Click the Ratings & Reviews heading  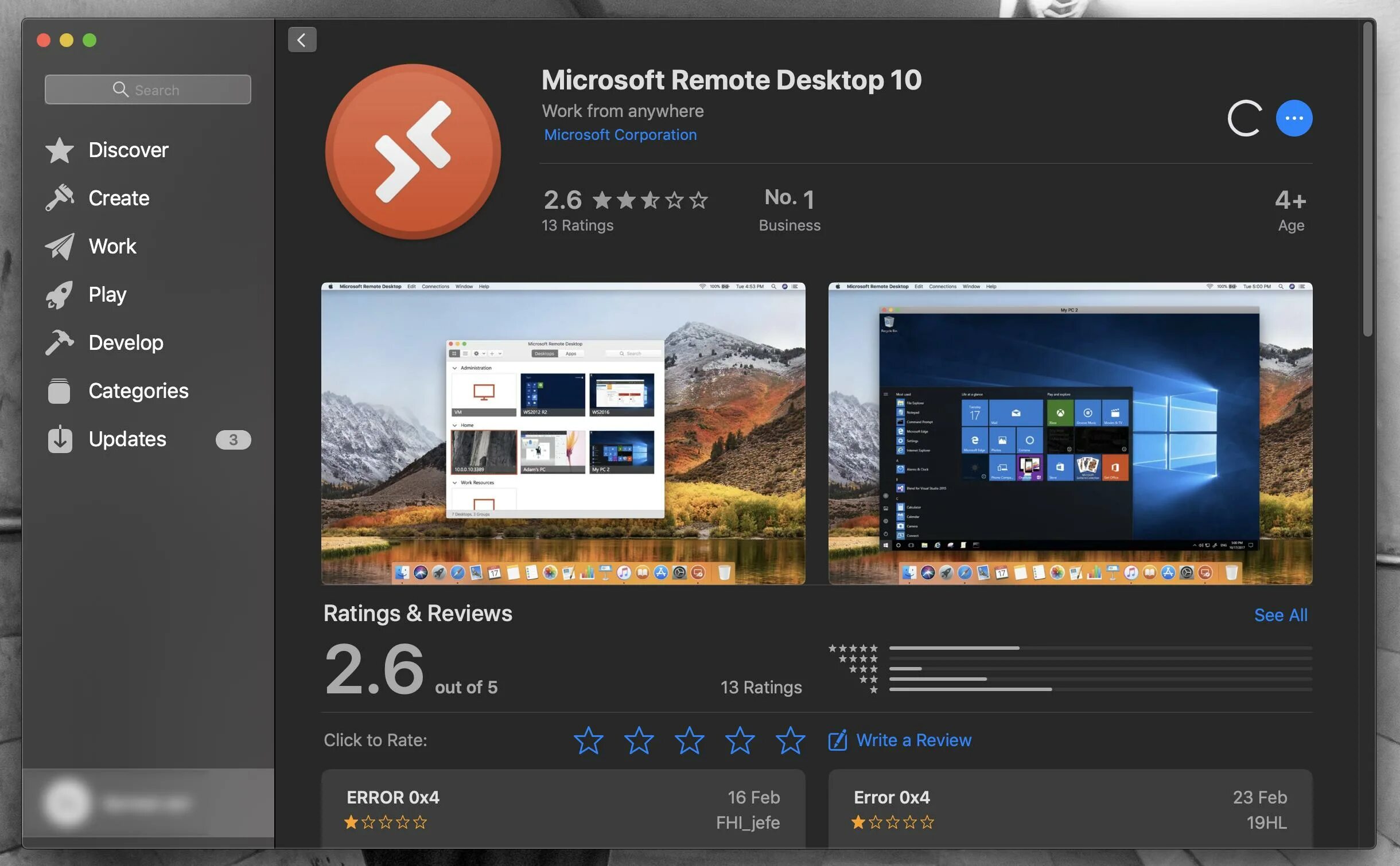pos(418,613)
